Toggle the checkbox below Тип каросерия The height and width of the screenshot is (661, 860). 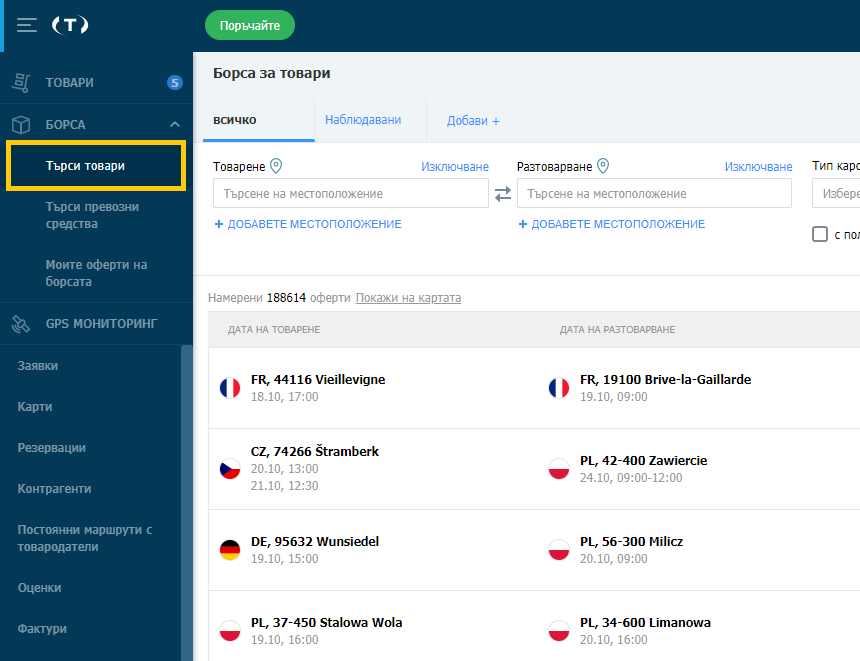coord(820,234)
